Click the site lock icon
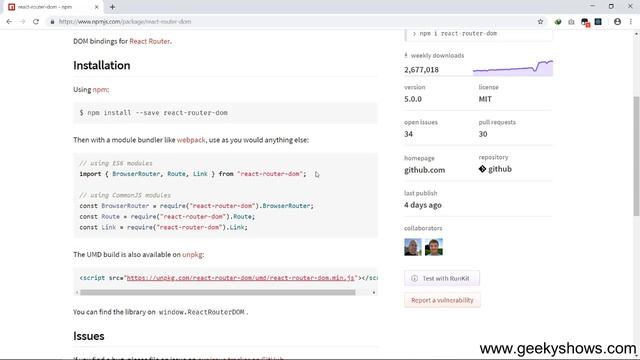This screenshot has width=640, height=360. [52, 22]
